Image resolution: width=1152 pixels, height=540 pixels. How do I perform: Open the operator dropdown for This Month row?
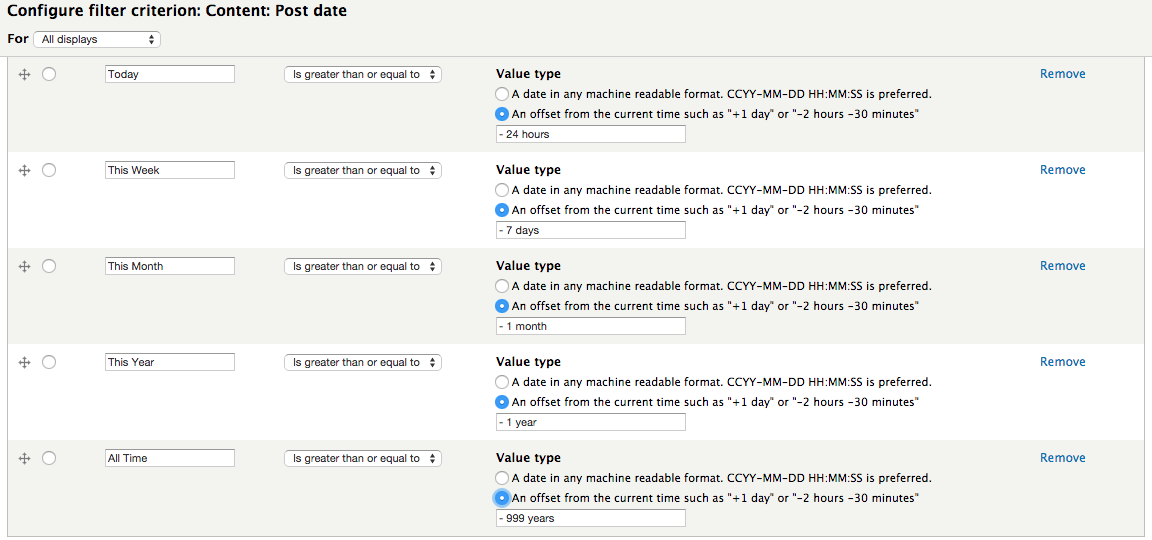coord(363,266)
